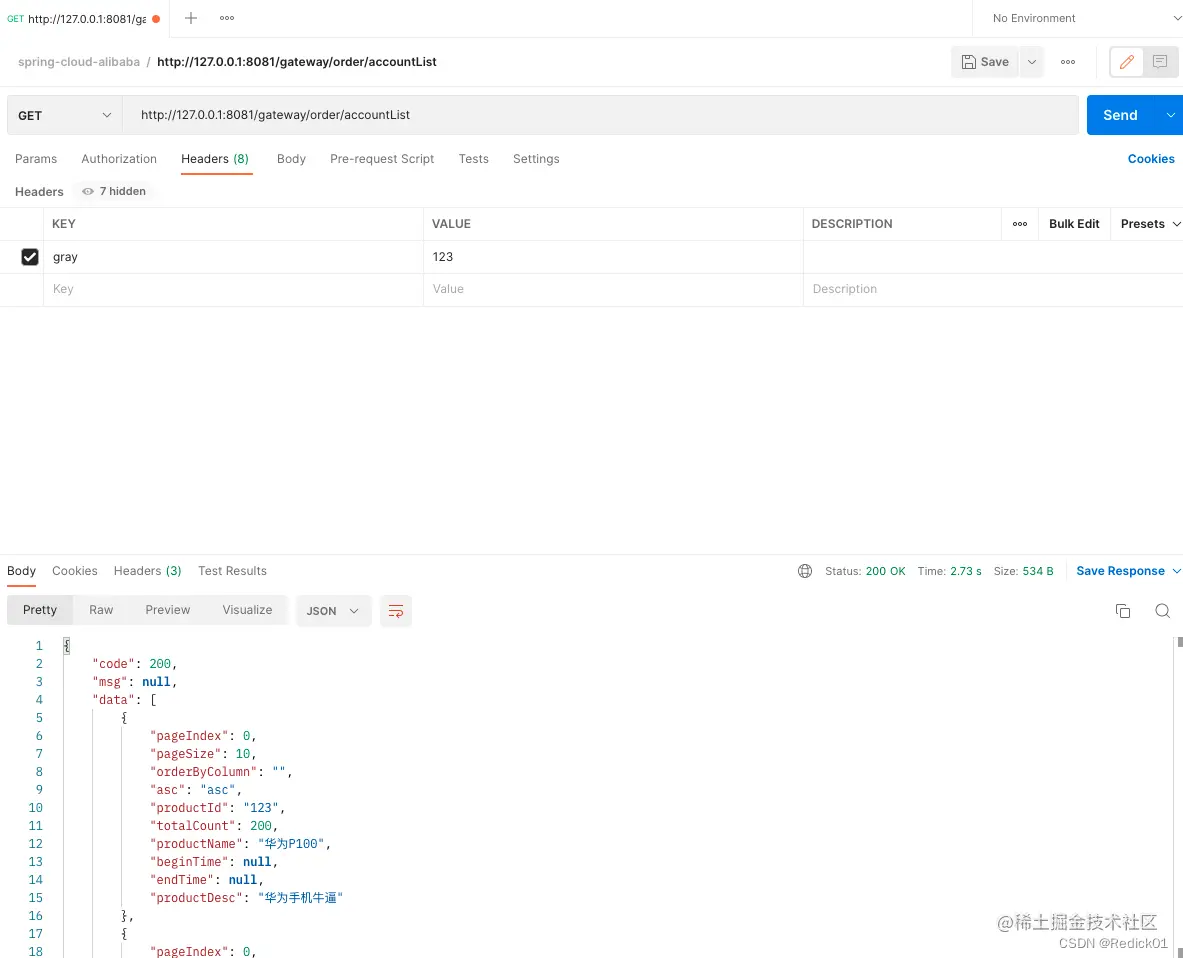Search the response with magnifier icon
The width and height of the screenshot is (1183, 958).
(1163, 611)
